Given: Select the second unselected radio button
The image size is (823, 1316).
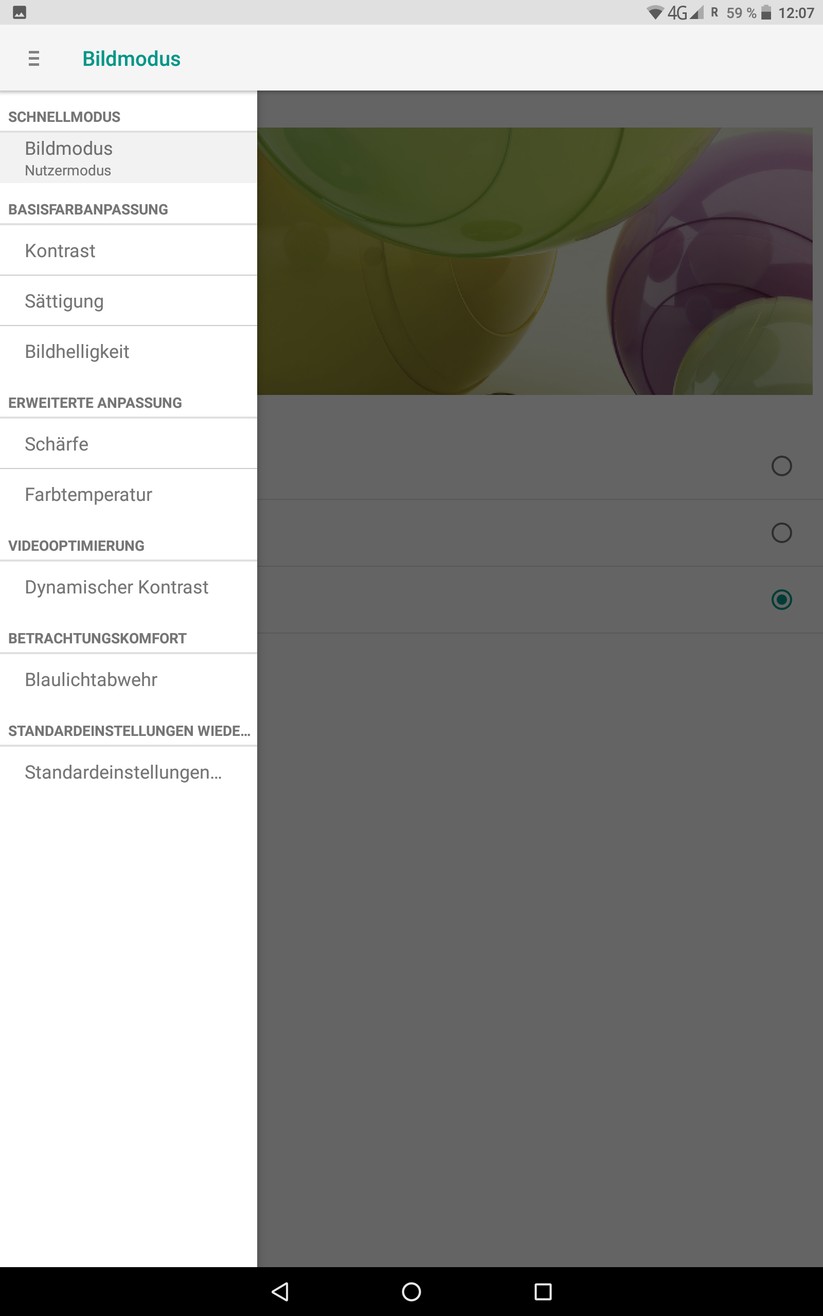Looking at the screenshot, I should coord(782,533).
